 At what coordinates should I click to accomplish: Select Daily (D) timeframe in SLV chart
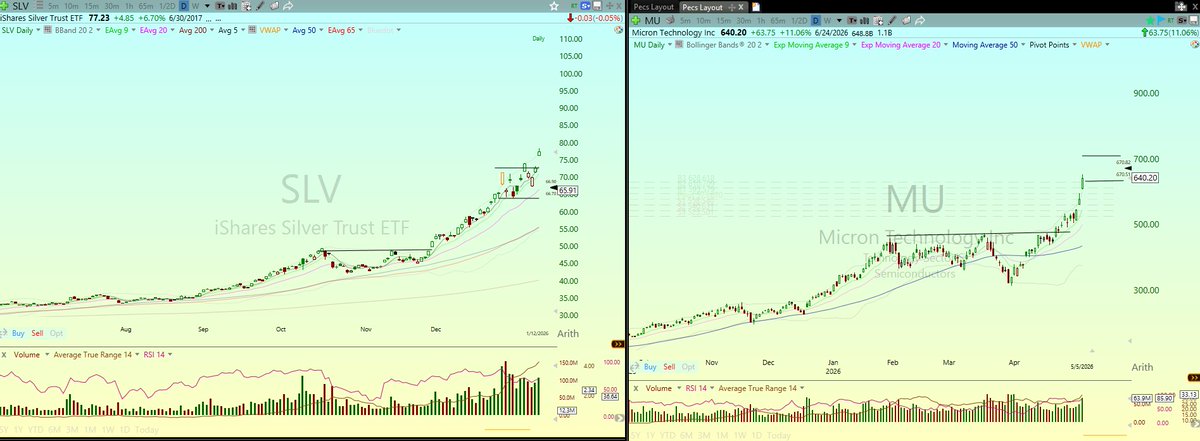[x=183, y=6]
